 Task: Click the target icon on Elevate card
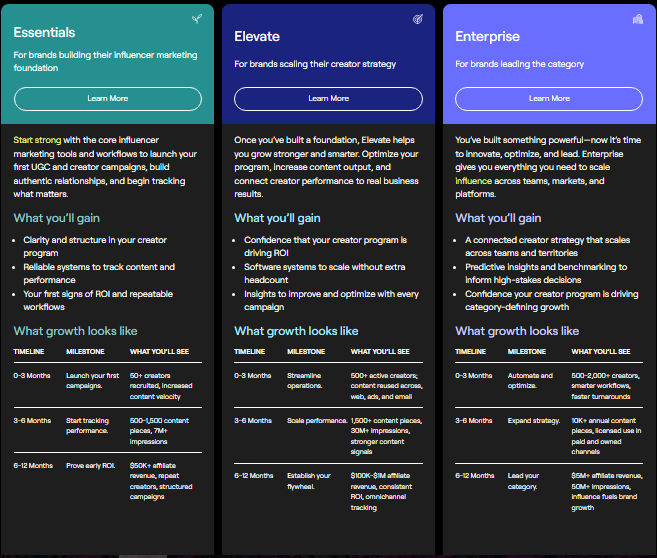point(418,19)
